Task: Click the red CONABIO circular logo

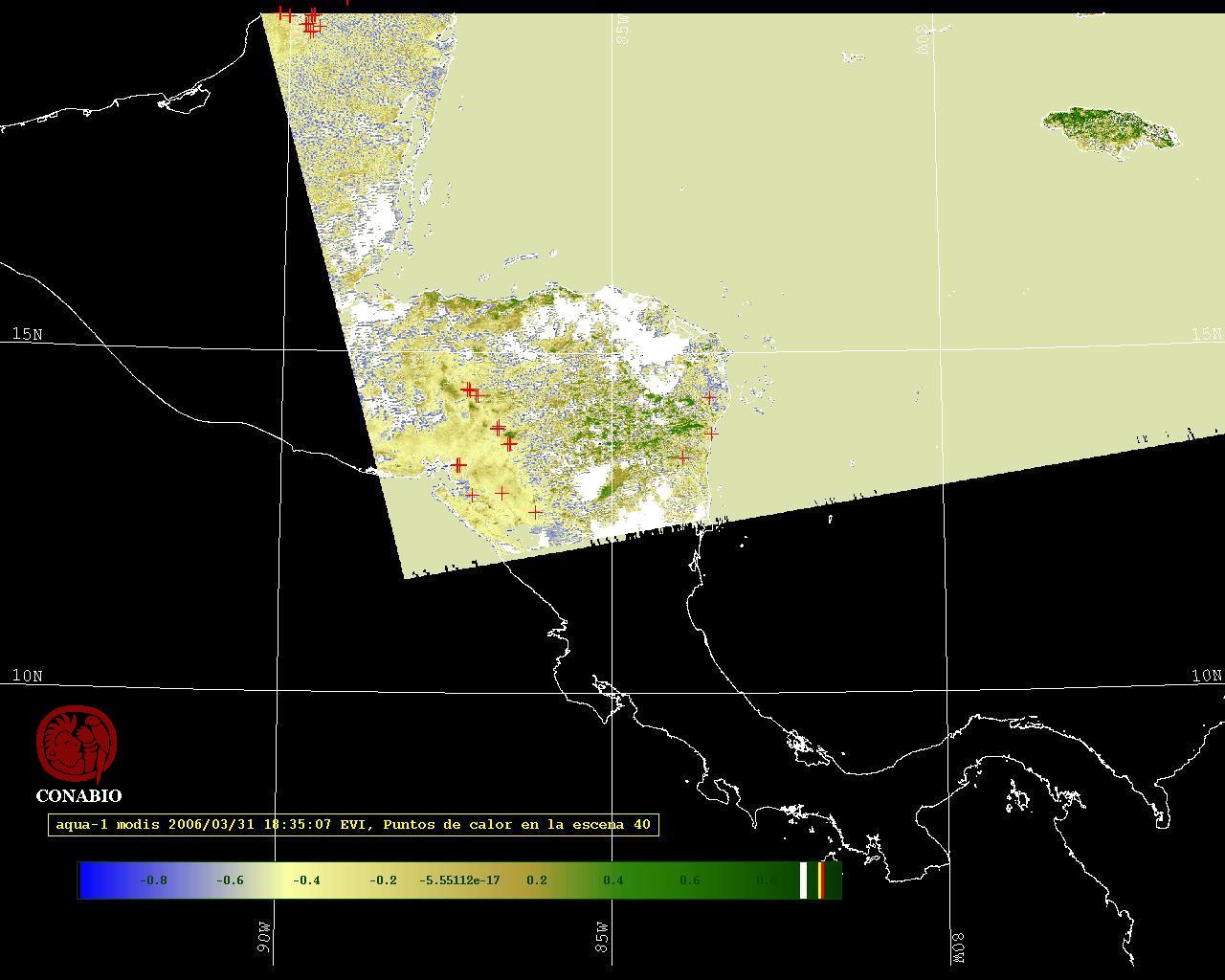Action: 77,745
